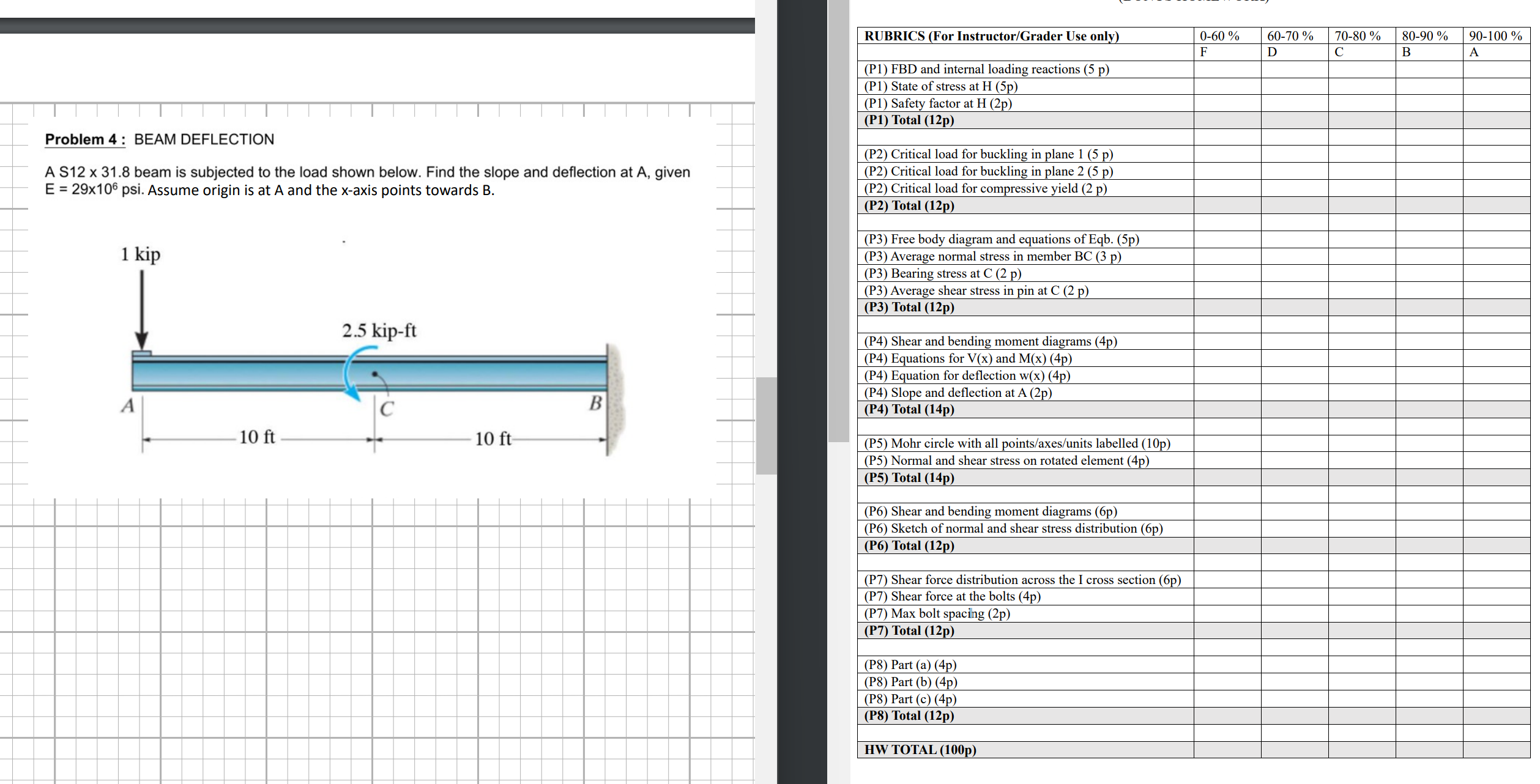The width and height of the screenshot is (1540, 784).
Task: Click the '1 kip' load label
Action: coord(140,254)
